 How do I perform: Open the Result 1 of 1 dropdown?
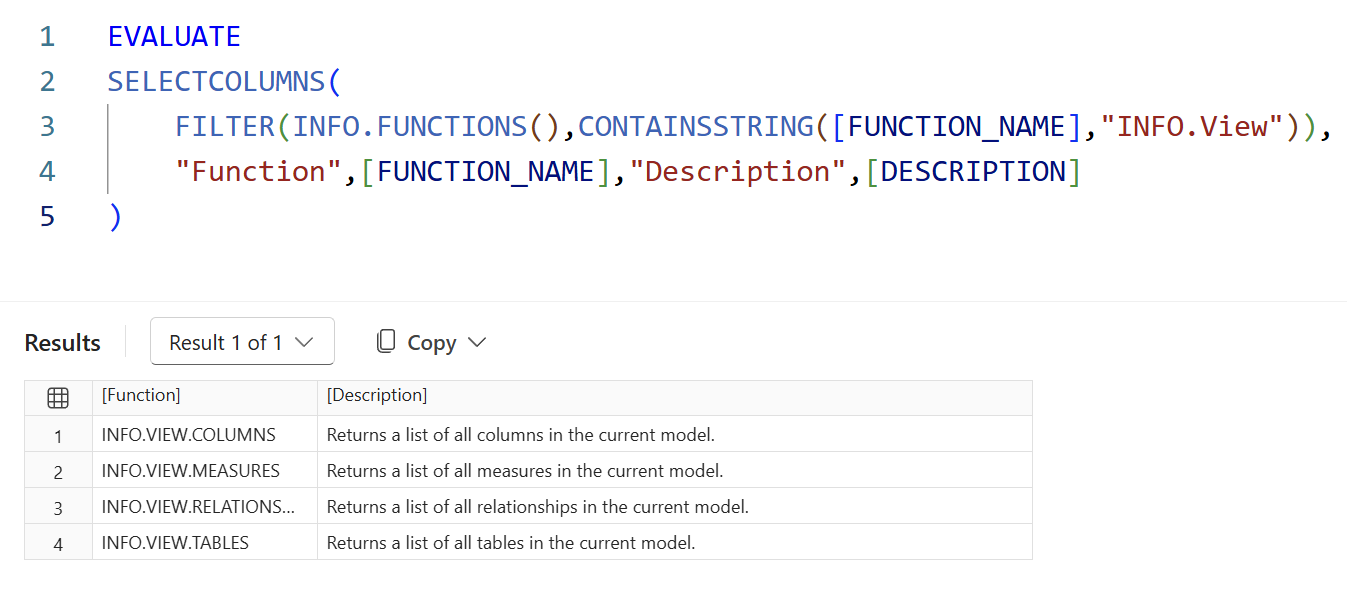[x=242, y=342]
